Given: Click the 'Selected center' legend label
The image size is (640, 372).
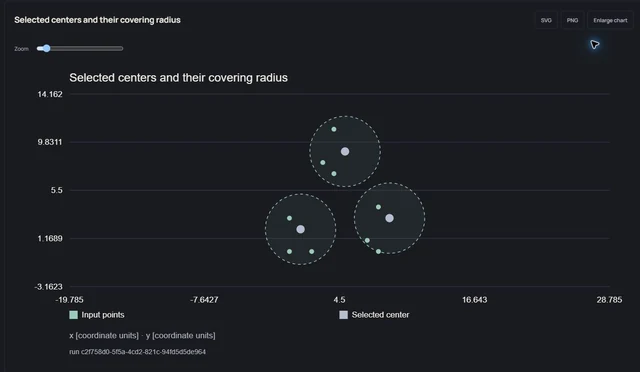Looking at the screenshot, I should [380, 315].
